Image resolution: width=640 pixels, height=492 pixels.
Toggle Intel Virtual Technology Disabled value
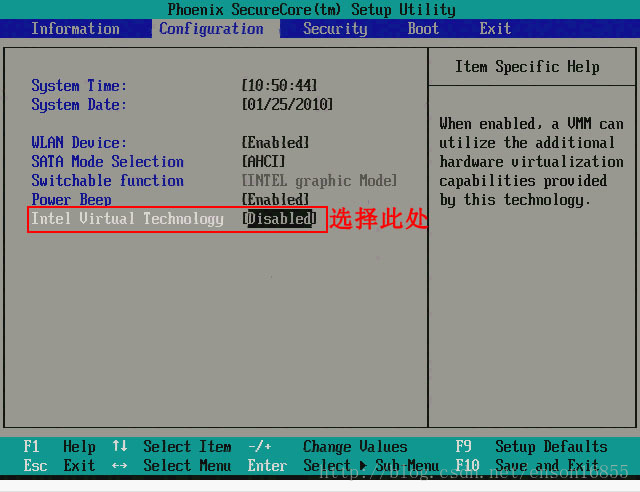(x=280, y=218)
